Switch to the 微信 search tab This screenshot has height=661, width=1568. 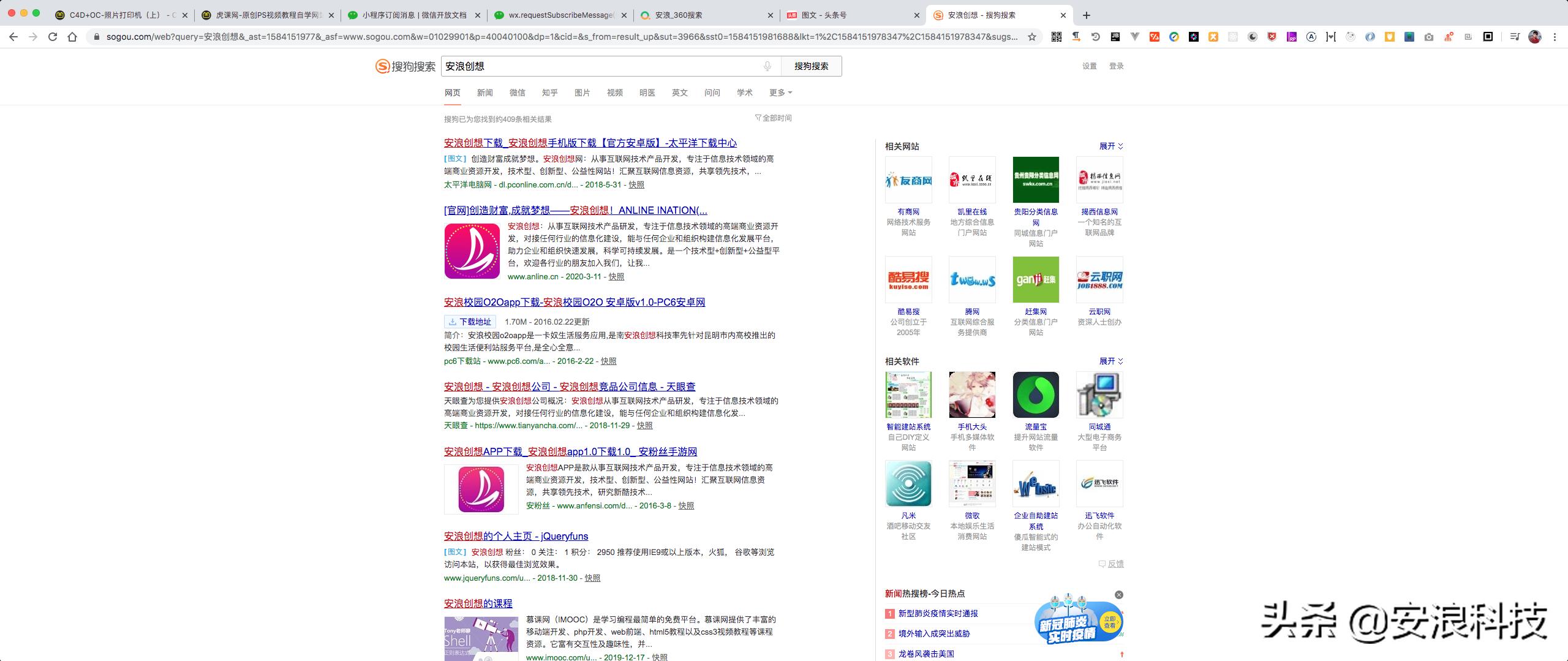pos(517,93)
